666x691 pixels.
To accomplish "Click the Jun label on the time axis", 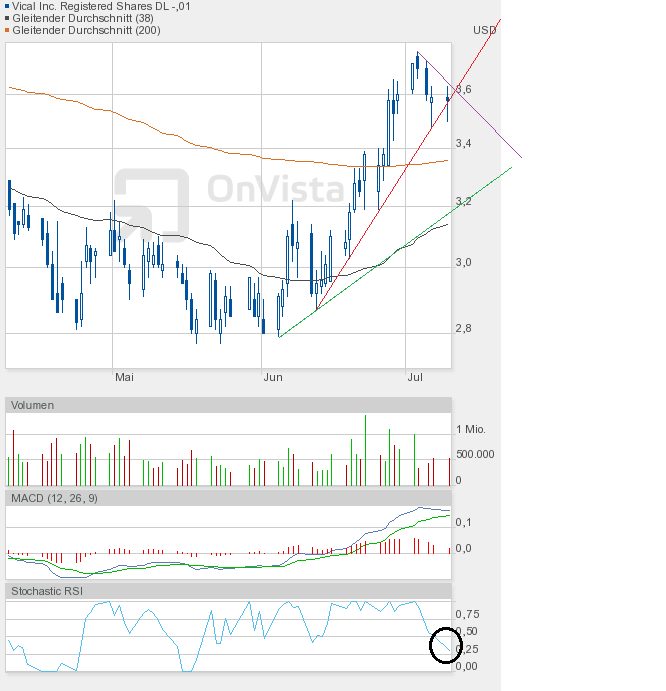I will 272,377.
